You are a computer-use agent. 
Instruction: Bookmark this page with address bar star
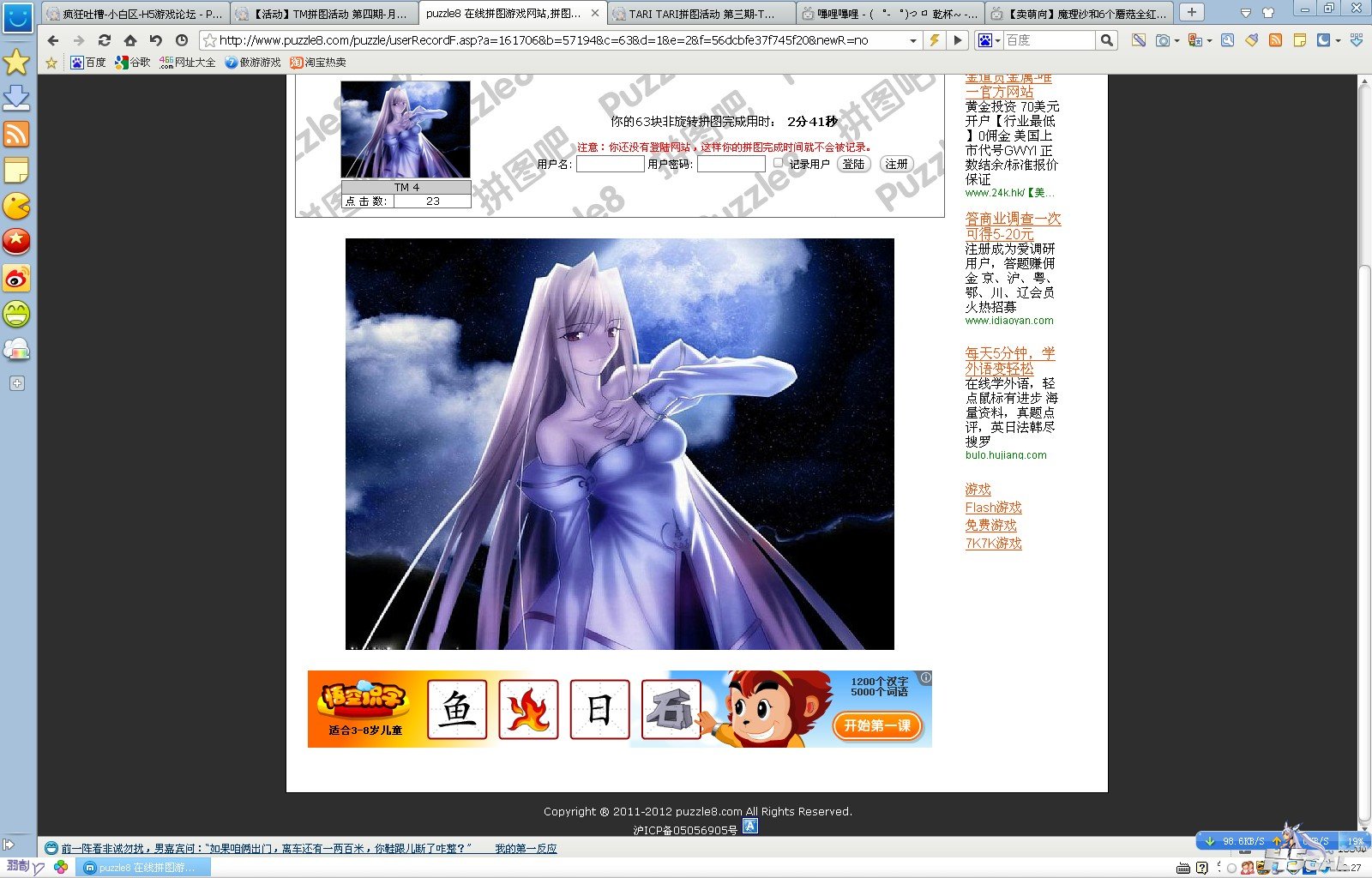209,40
